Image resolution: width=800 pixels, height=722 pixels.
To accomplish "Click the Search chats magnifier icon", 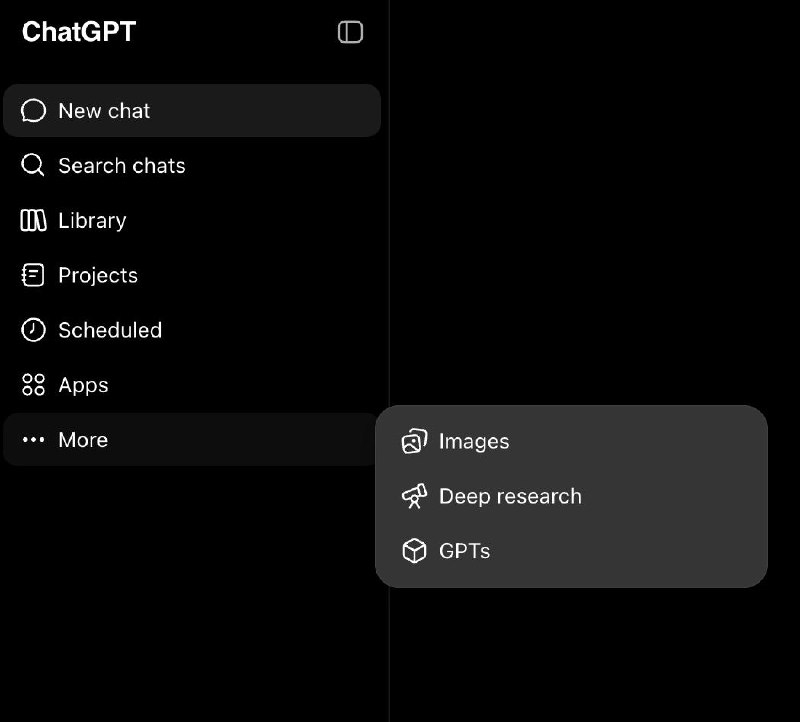I will coord(33,165).
